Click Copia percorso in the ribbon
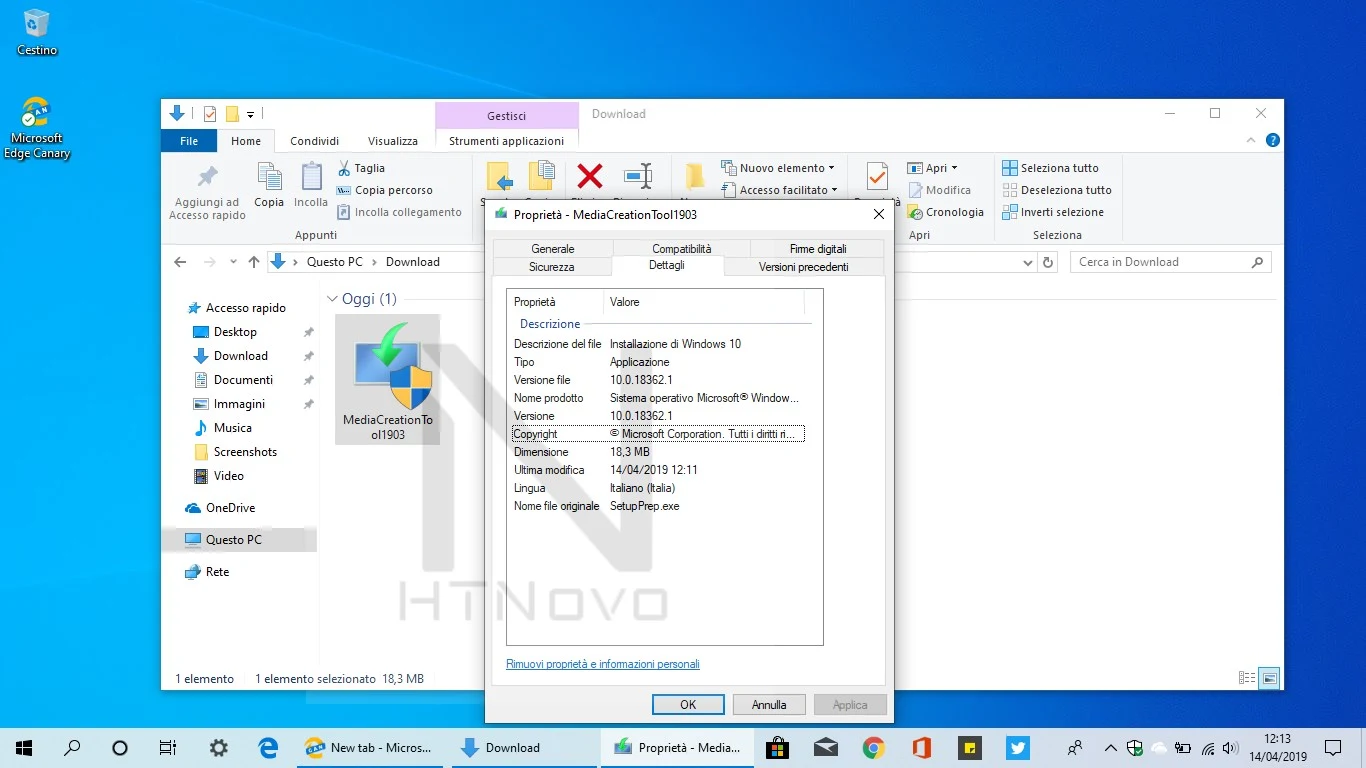Screen dimensions: 1366x768 (385, 190)
